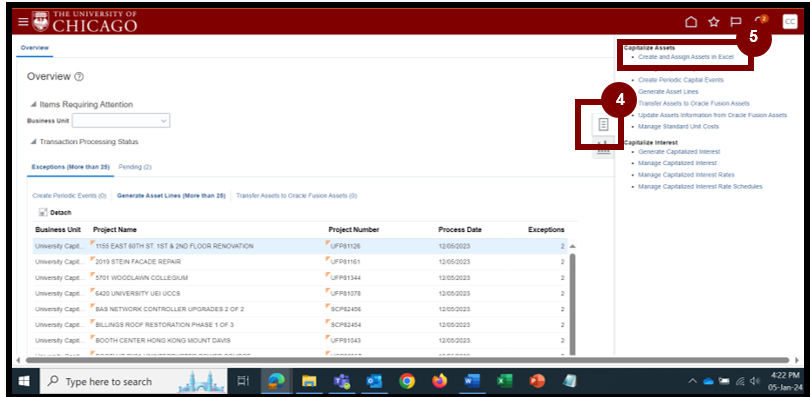The height and width of the screenshot is (397, 810).
Task: Select BAS NETWORK CONTROLLER UPGRADES row
Action: pos(300,309)
